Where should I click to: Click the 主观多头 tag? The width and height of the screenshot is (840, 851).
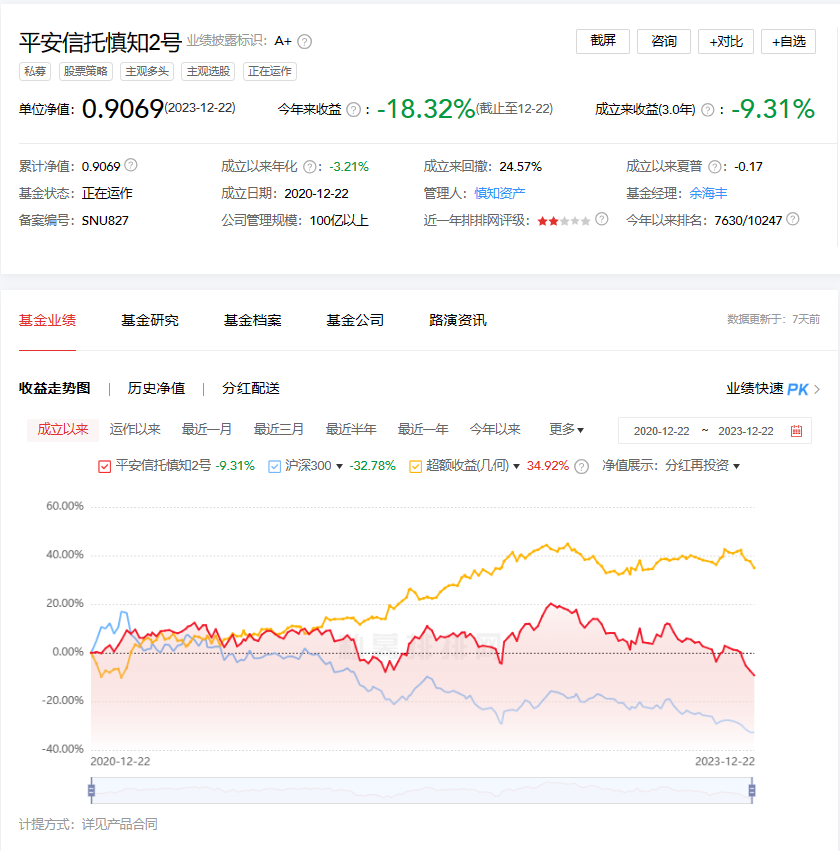point(147,71)
